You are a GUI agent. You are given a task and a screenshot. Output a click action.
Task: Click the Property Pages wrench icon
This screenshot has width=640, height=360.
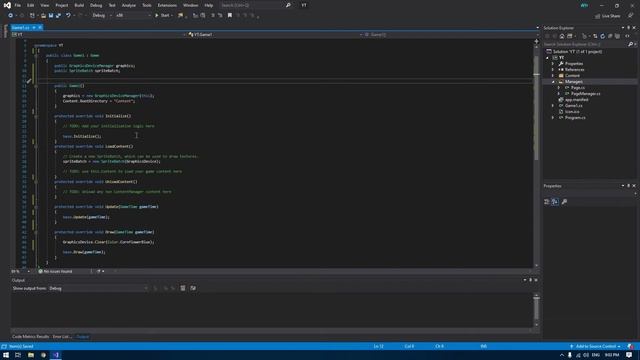[564, 202]
